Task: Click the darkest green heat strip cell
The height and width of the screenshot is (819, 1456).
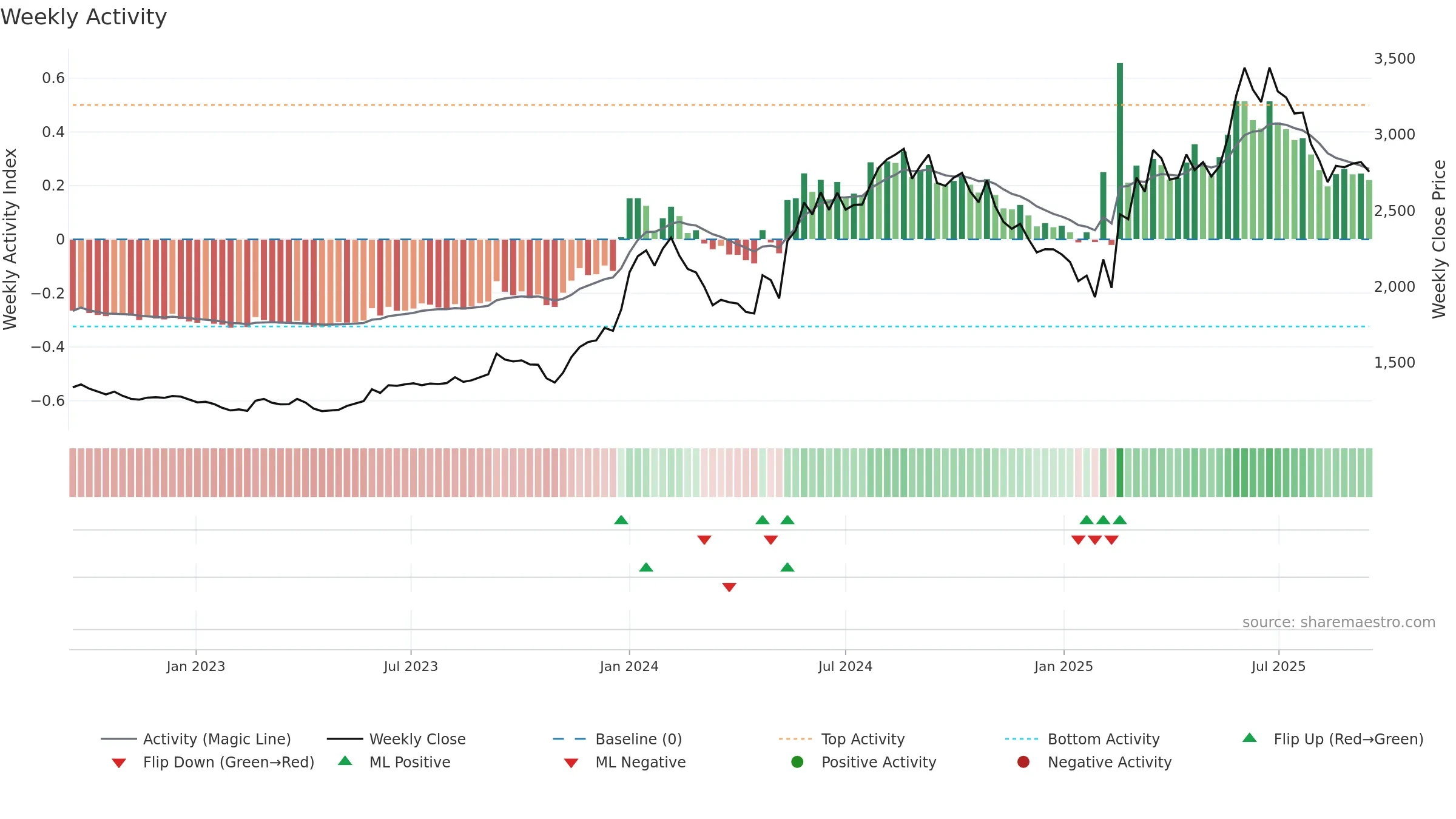Action: tap(1120, 473)
